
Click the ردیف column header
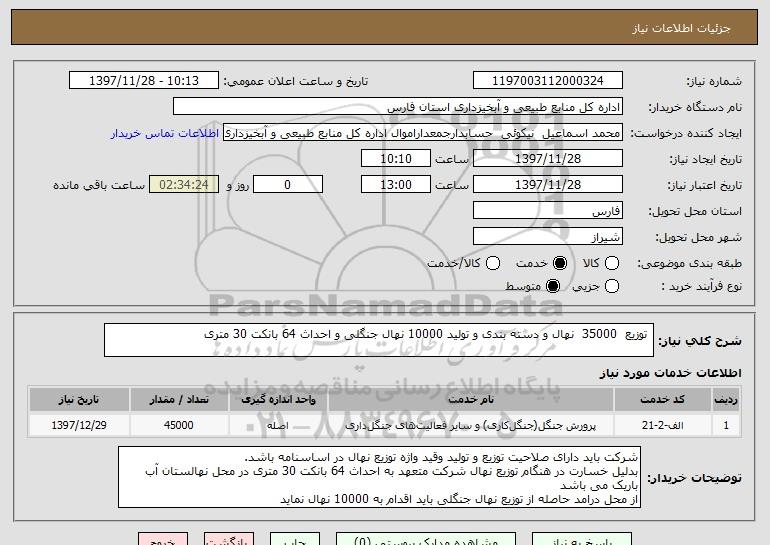click(x=726, y=400)
